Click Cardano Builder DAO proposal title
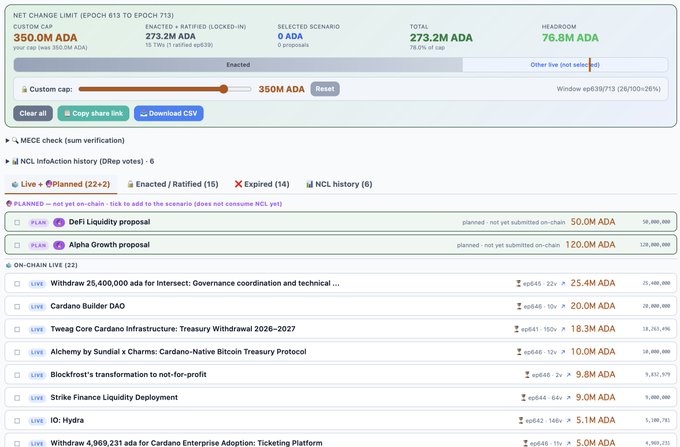The image size is (680, 447). click(88, 306)
